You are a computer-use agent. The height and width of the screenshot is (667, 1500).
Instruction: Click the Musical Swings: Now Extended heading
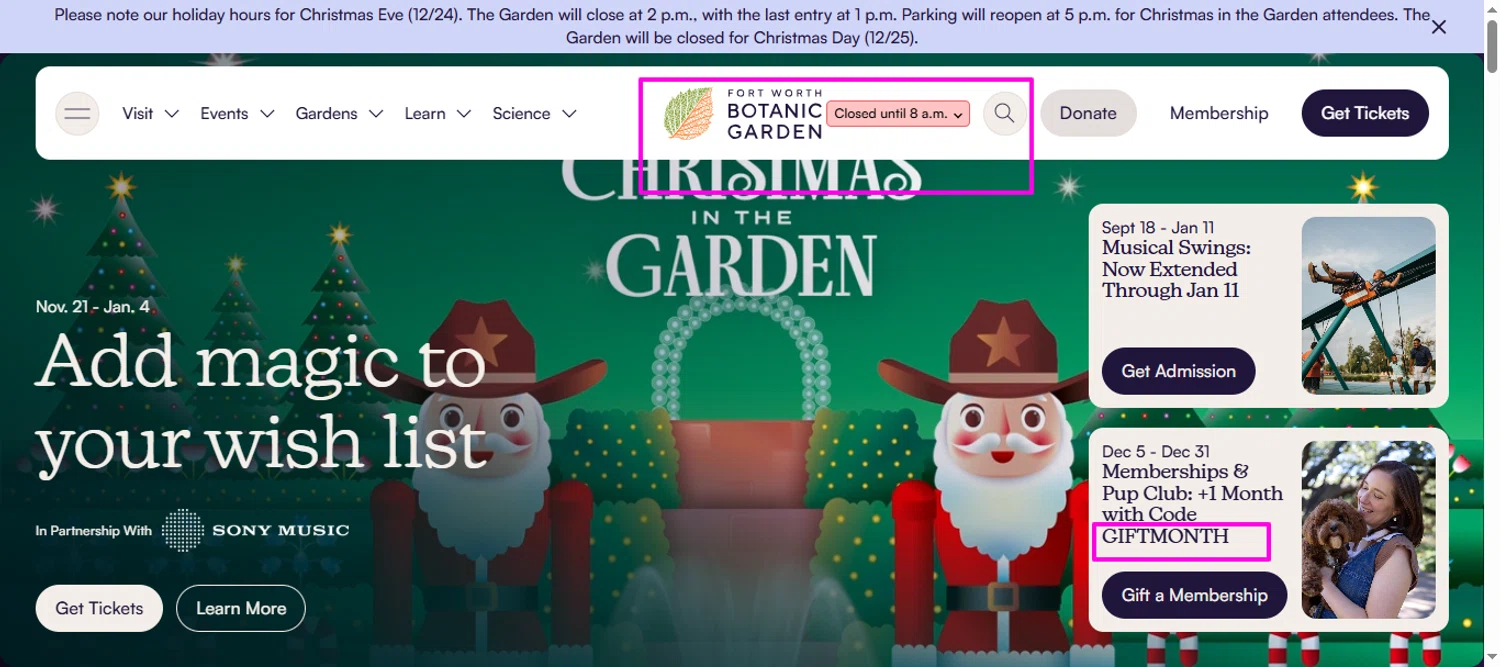tap(1176, 269)
